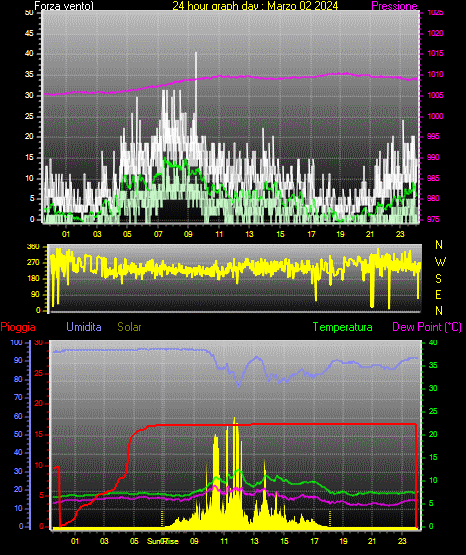This screenshot has height=555, width=466.
Task: Click the red 'Pioggia' legend label
Action: click(18, 327)
